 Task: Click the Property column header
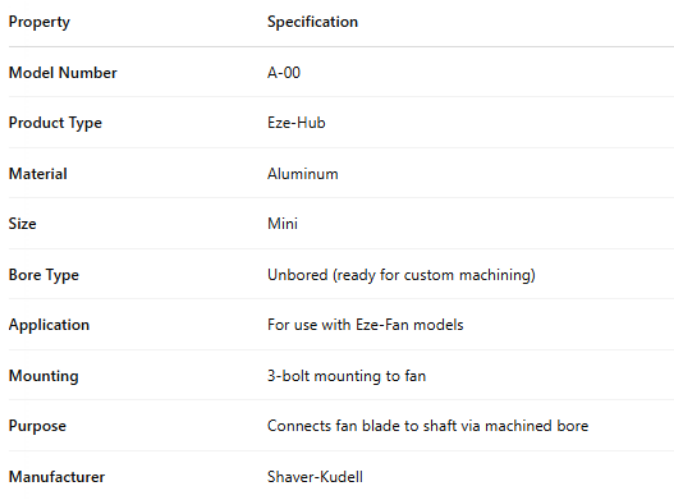click(x=39, y=22)
